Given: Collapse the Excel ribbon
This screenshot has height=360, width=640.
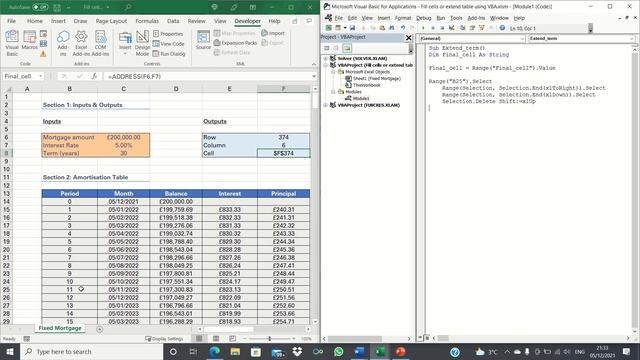Looking at the screenshot, I should 313,64.
